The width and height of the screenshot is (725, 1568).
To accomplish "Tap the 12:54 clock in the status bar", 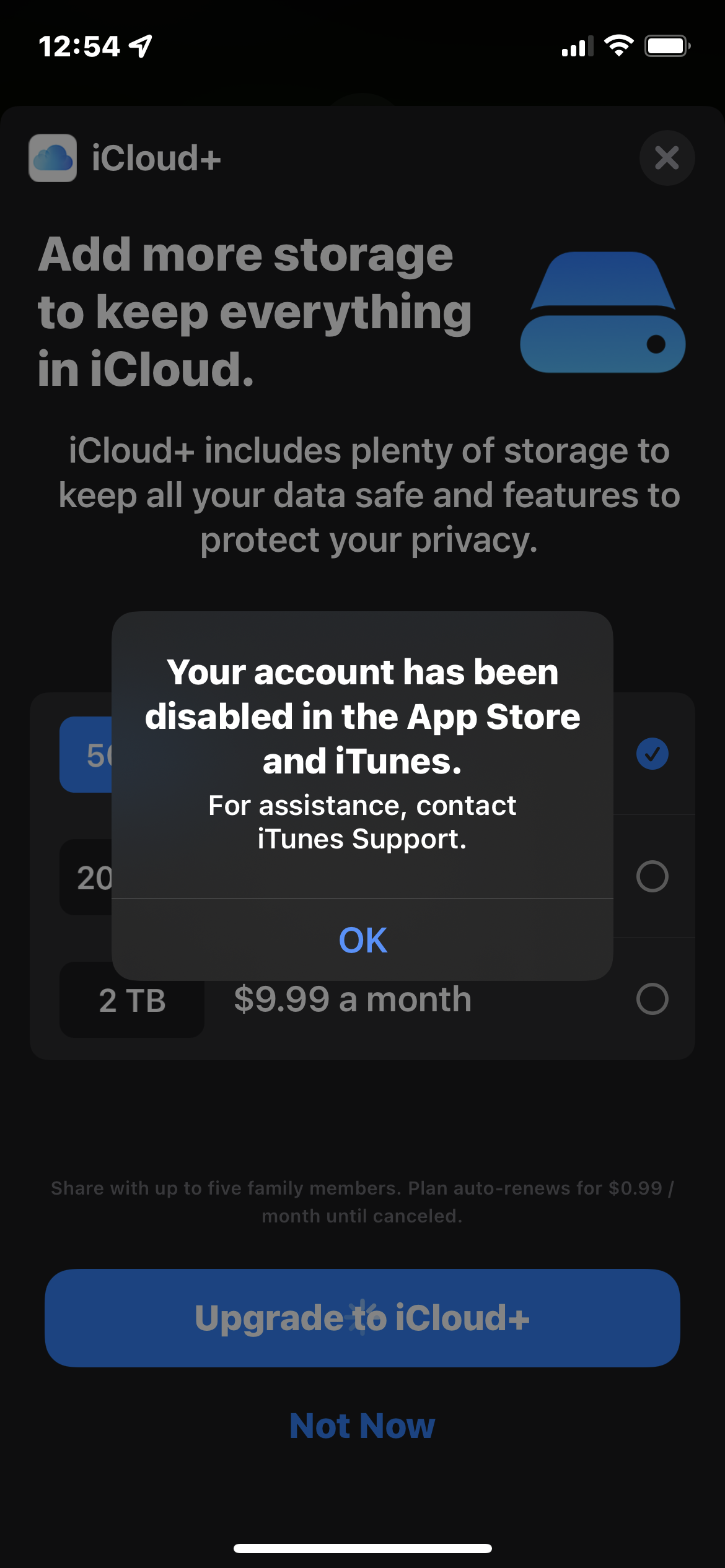I will [x=79, y=46].
